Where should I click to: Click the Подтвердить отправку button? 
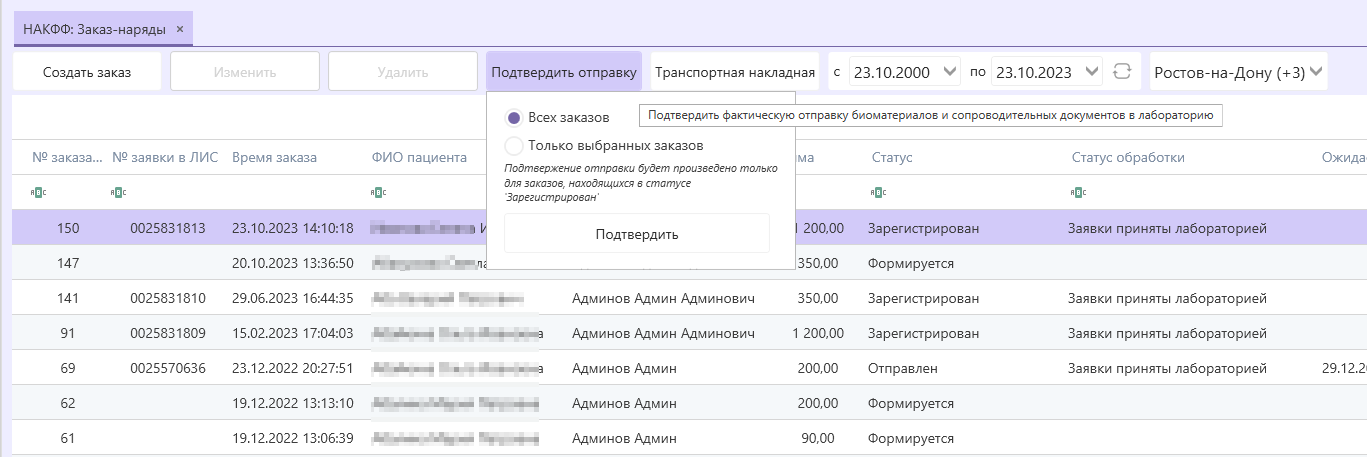pyautogui.click(x=564, y=72)
